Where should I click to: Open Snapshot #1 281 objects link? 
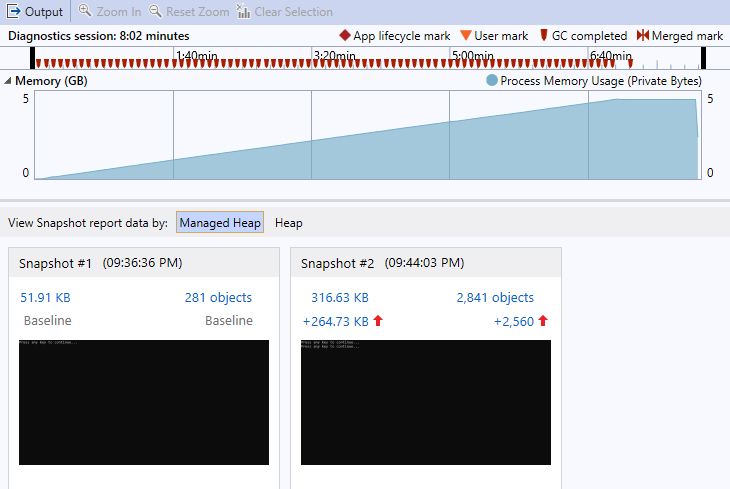point(218,298)
